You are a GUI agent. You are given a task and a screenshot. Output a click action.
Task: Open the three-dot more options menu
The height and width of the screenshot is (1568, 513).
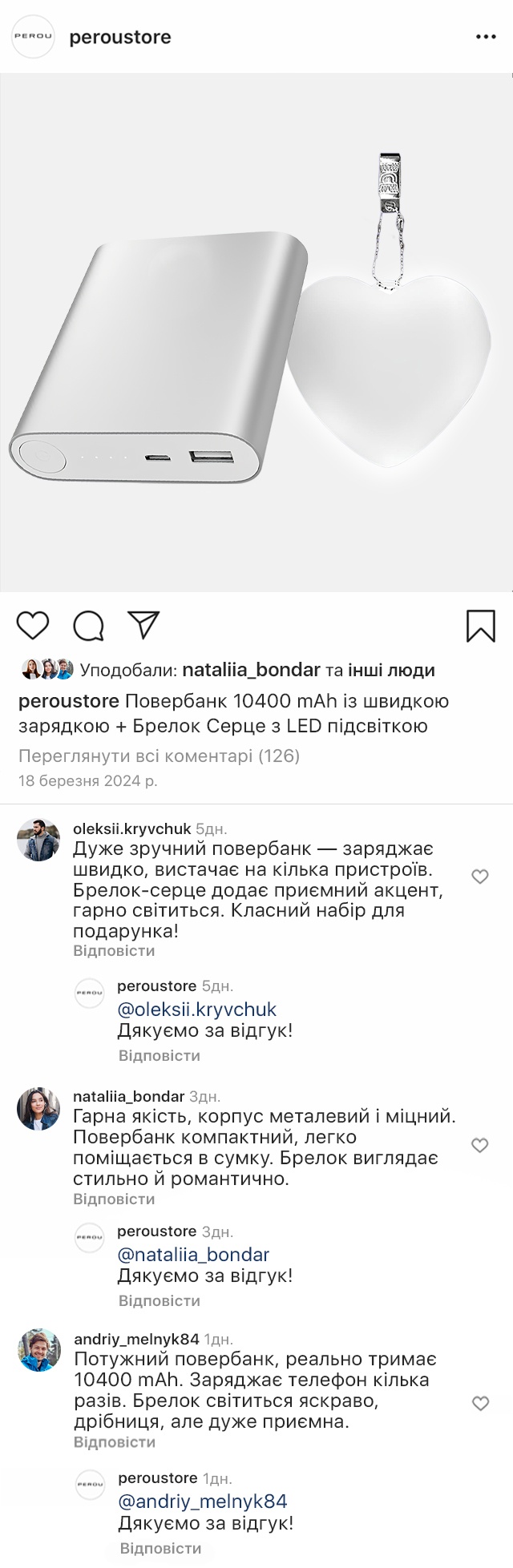click(x=486, y=38)
